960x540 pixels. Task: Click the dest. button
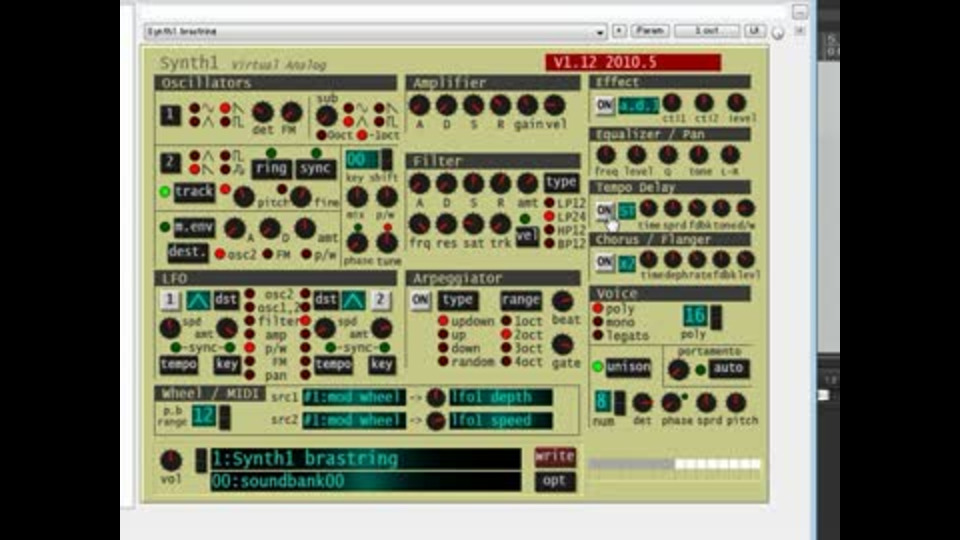click(187, 252)
